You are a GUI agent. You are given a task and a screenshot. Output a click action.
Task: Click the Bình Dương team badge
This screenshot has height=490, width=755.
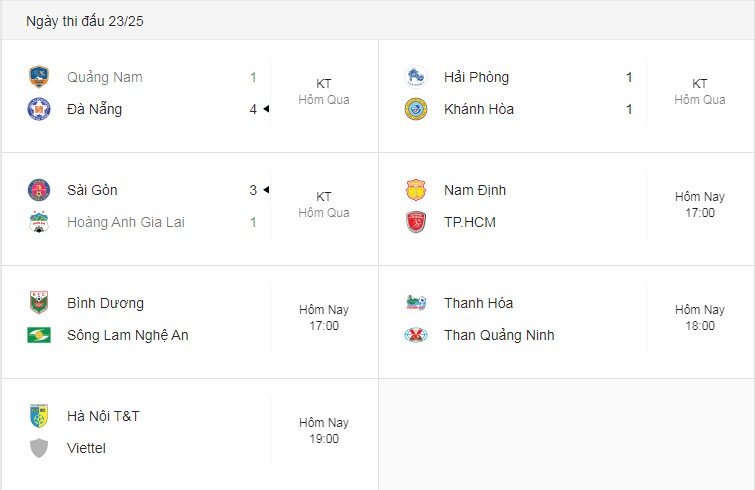39,303
